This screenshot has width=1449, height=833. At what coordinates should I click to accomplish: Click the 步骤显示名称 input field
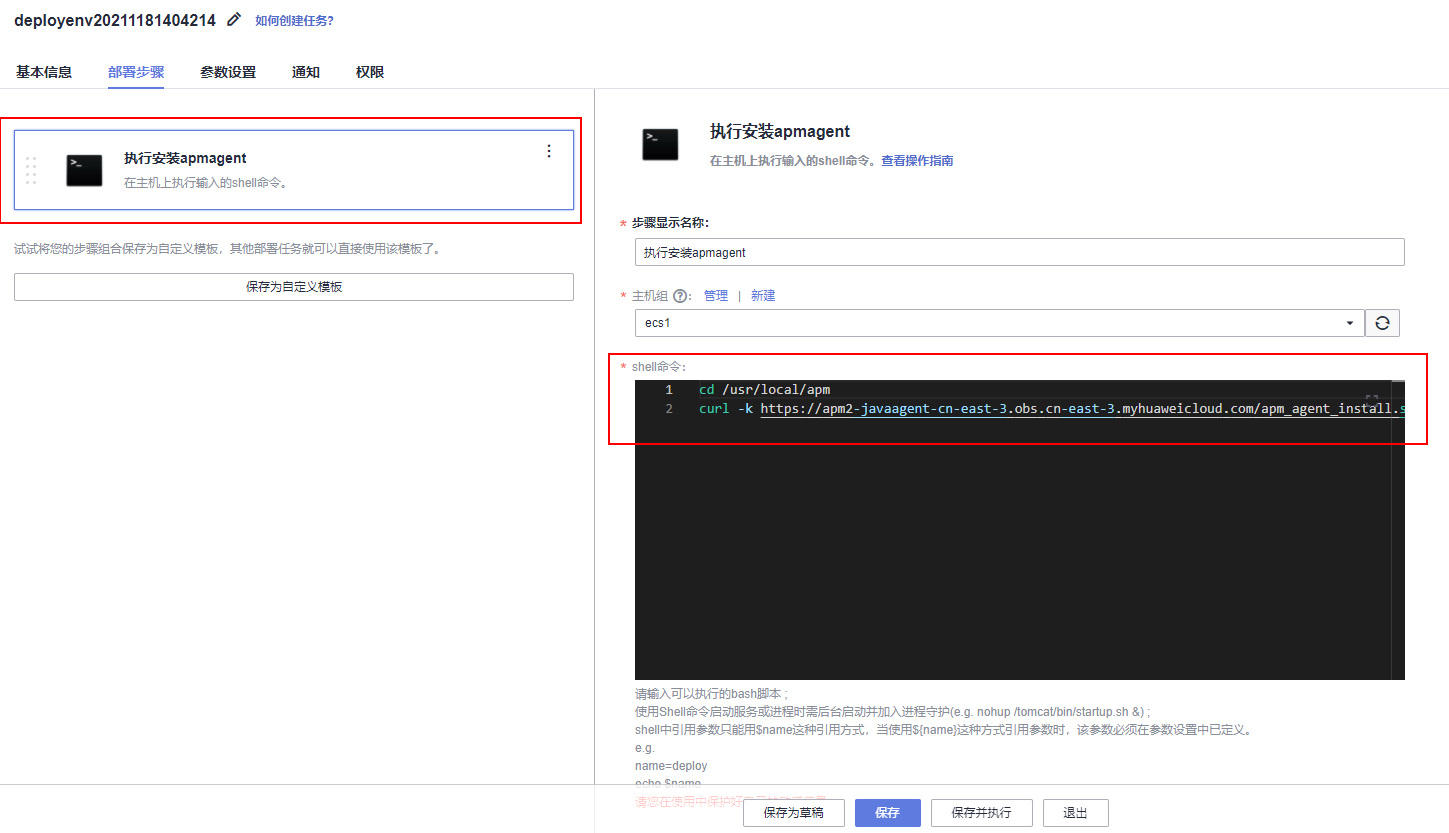click(1020, 252)
